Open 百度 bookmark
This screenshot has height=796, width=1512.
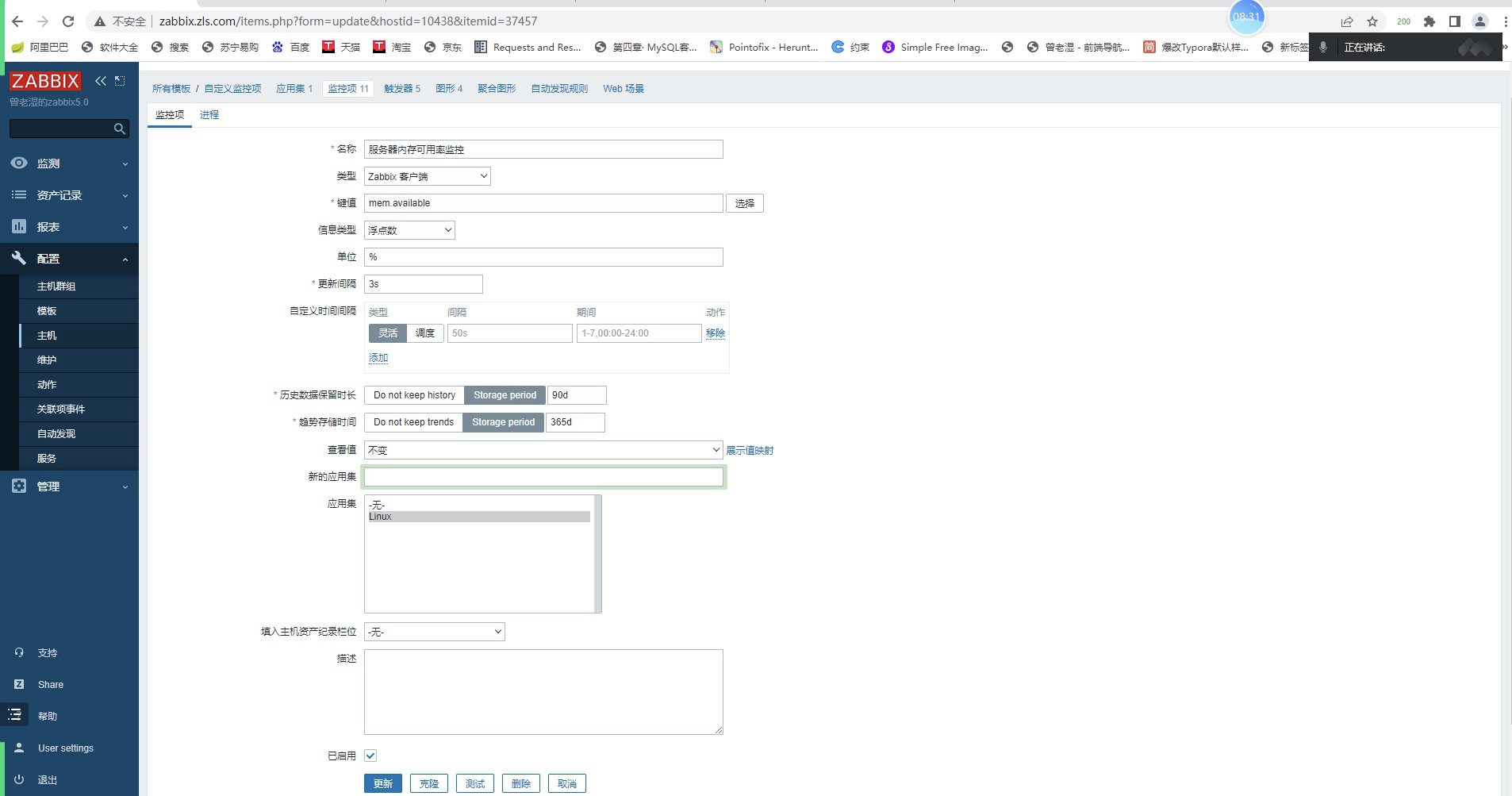[290, 47]
